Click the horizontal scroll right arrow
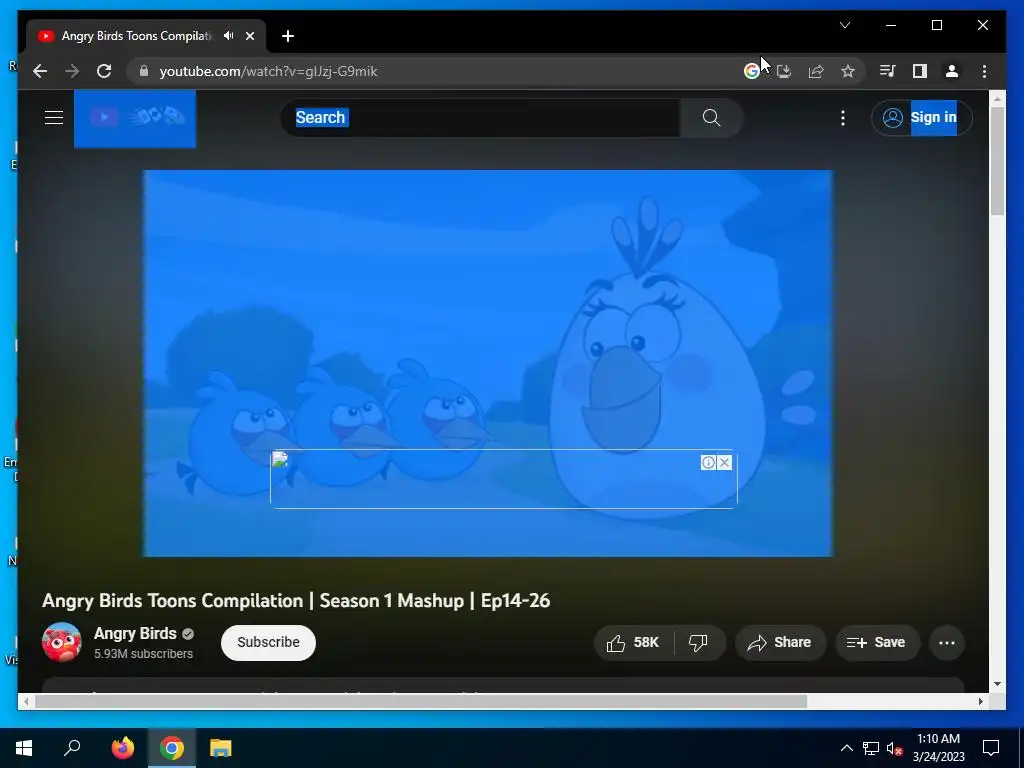1024x768 pixels. click(980, 701)
